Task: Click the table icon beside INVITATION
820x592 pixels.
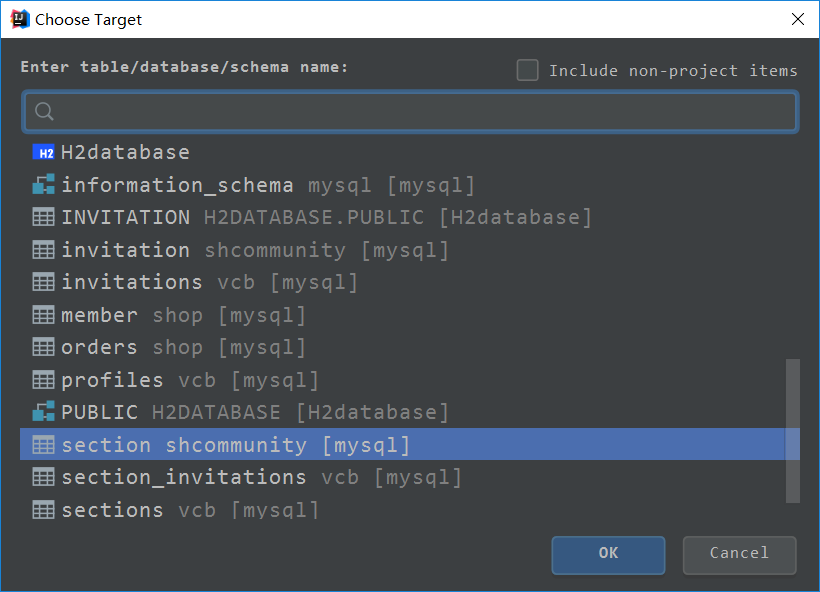Action: pos(43,217)
